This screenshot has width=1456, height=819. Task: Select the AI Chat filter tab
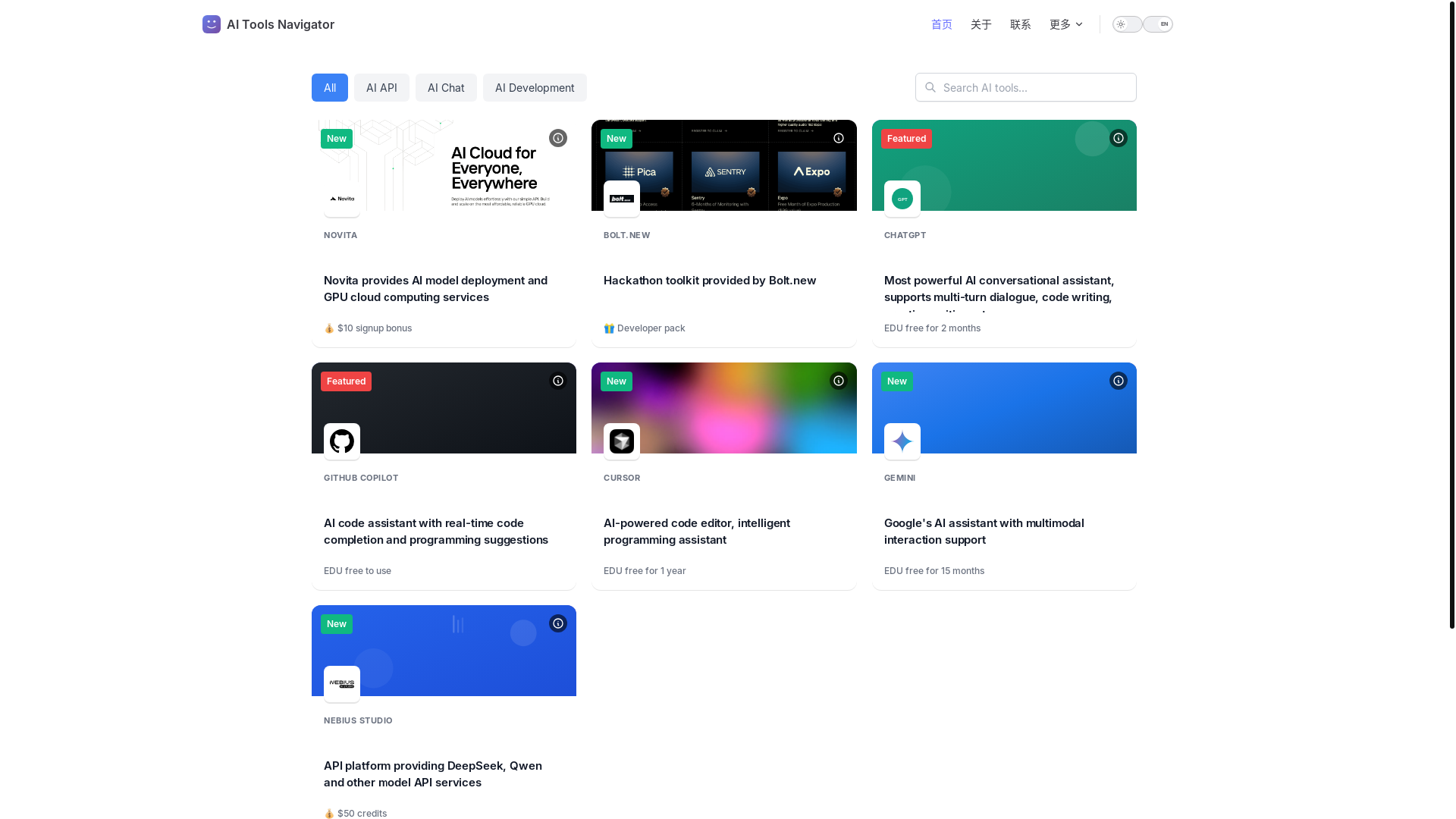pyautogui.click(x=446, y=87)
